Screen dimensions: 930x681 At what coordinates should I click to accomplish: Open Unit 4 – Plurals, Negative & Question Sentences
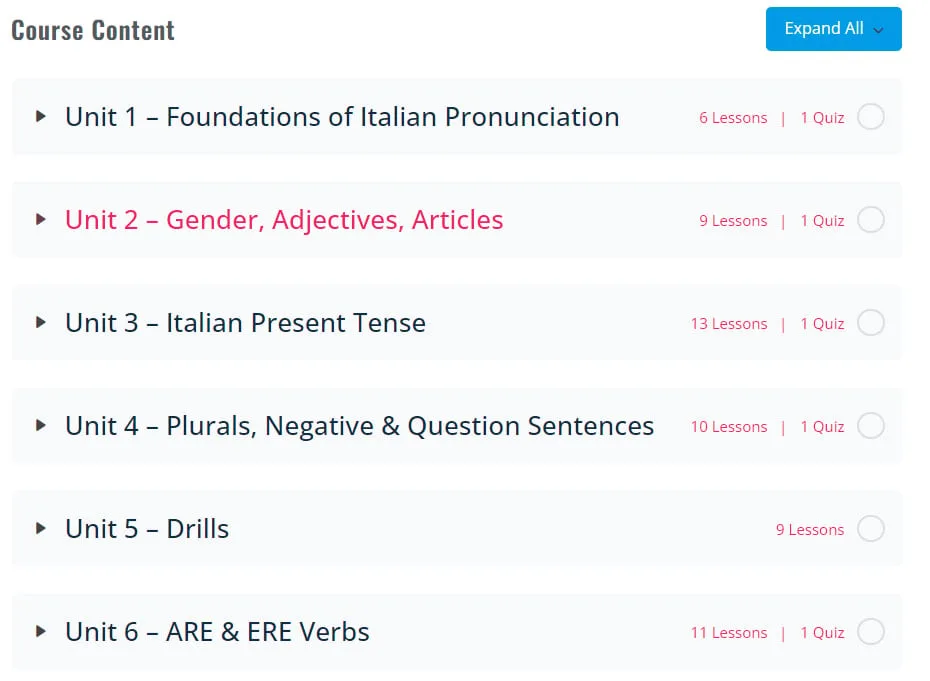359,426
